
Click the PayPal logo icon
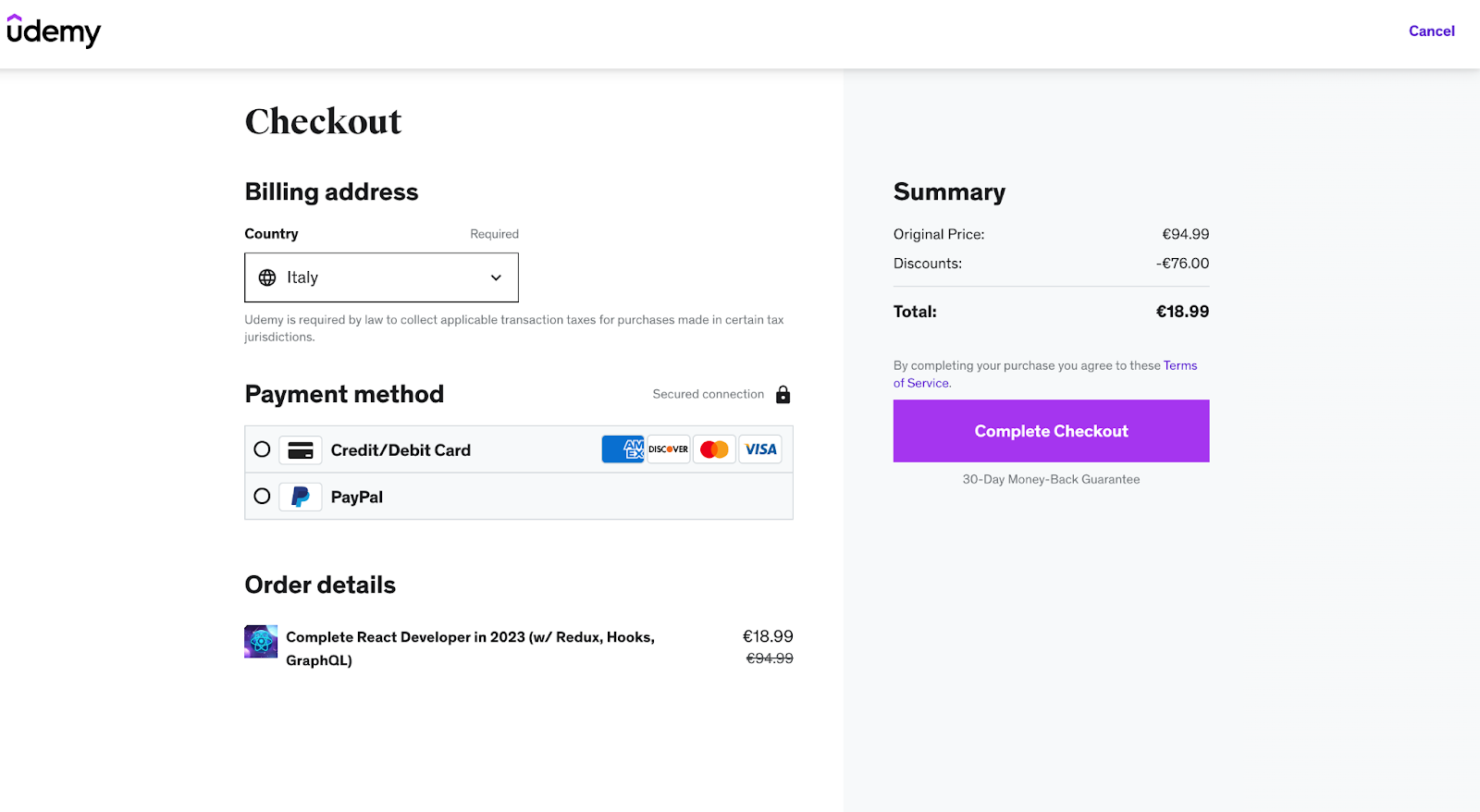pyautogui.click(x=301, y=497)
